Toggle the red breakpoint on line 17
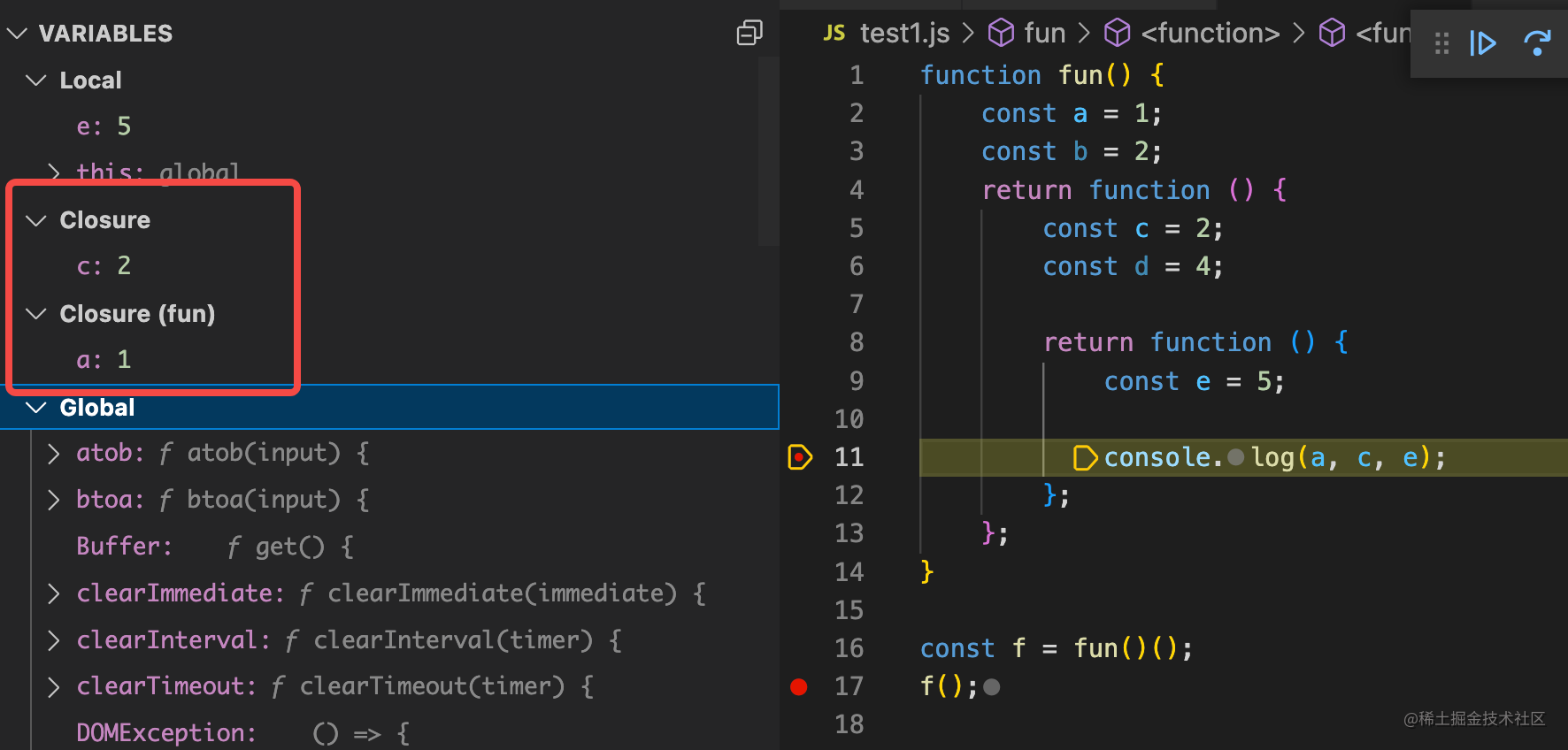 pyautogui.click(x=799, y=687)
